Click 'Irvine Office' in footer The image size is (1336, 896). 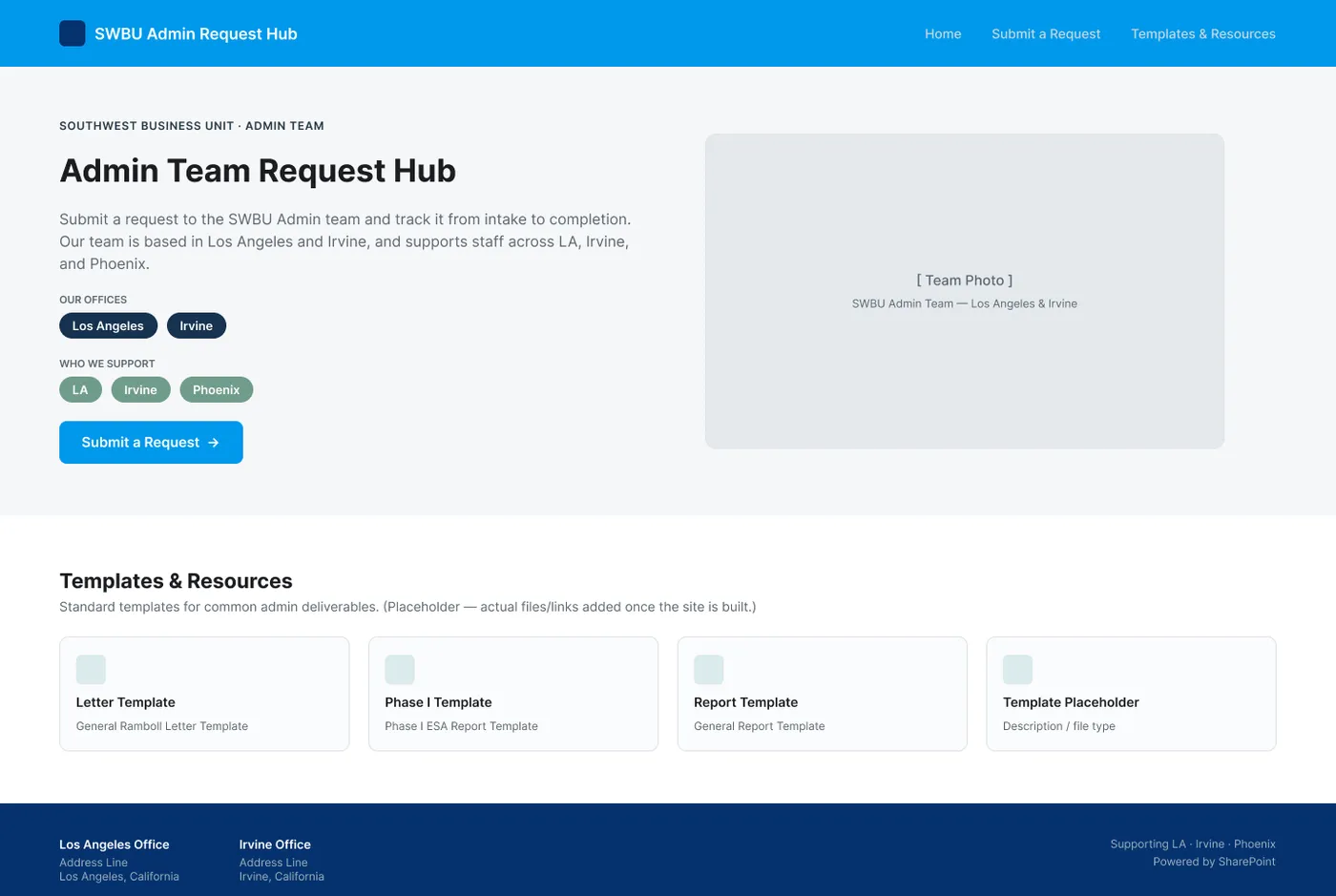click(x=275, y=844)
